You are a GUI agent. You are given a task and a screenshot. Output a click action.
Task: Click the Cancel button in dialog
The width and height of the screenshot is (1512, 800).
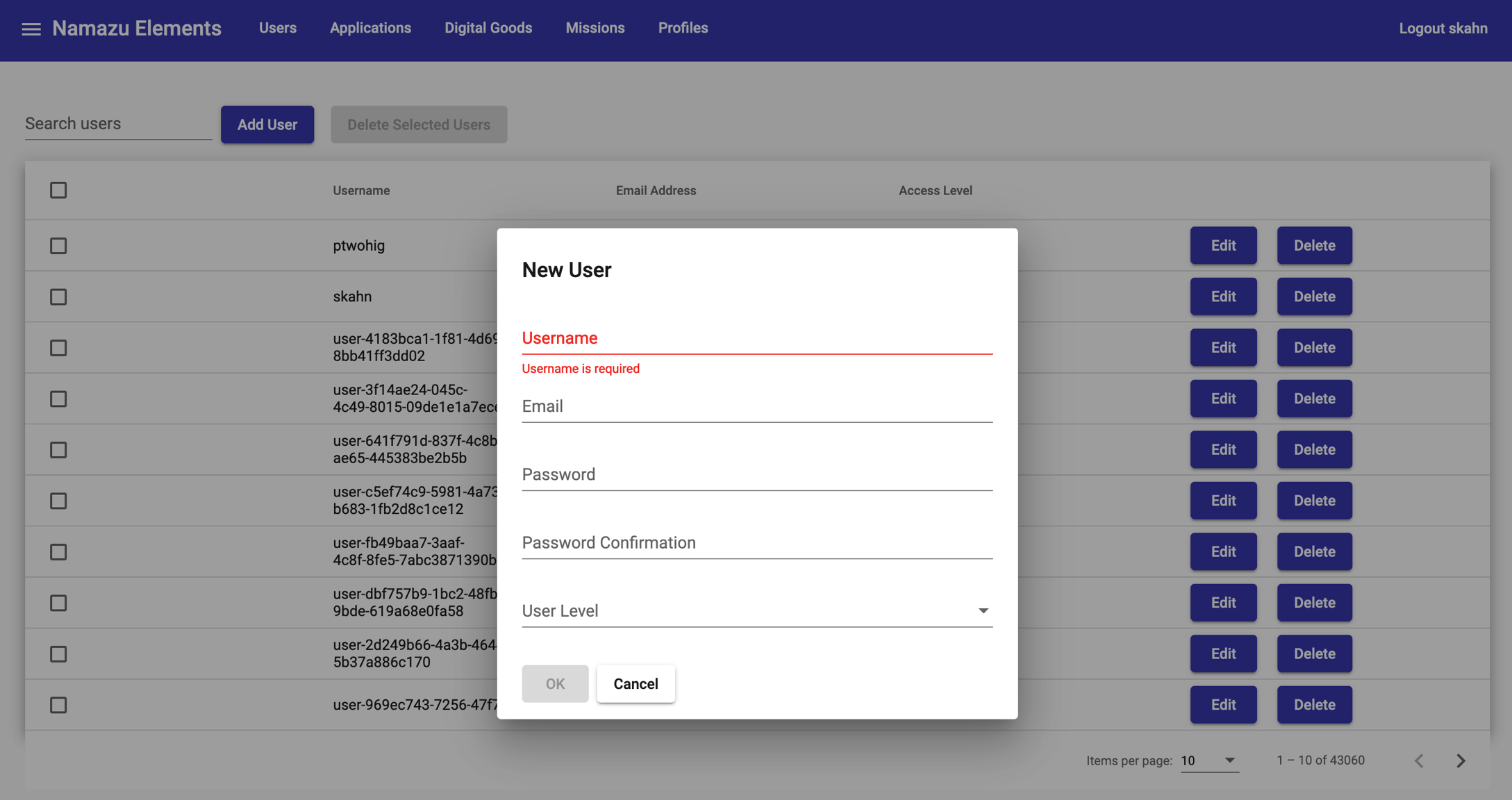(x=635, y=683)
